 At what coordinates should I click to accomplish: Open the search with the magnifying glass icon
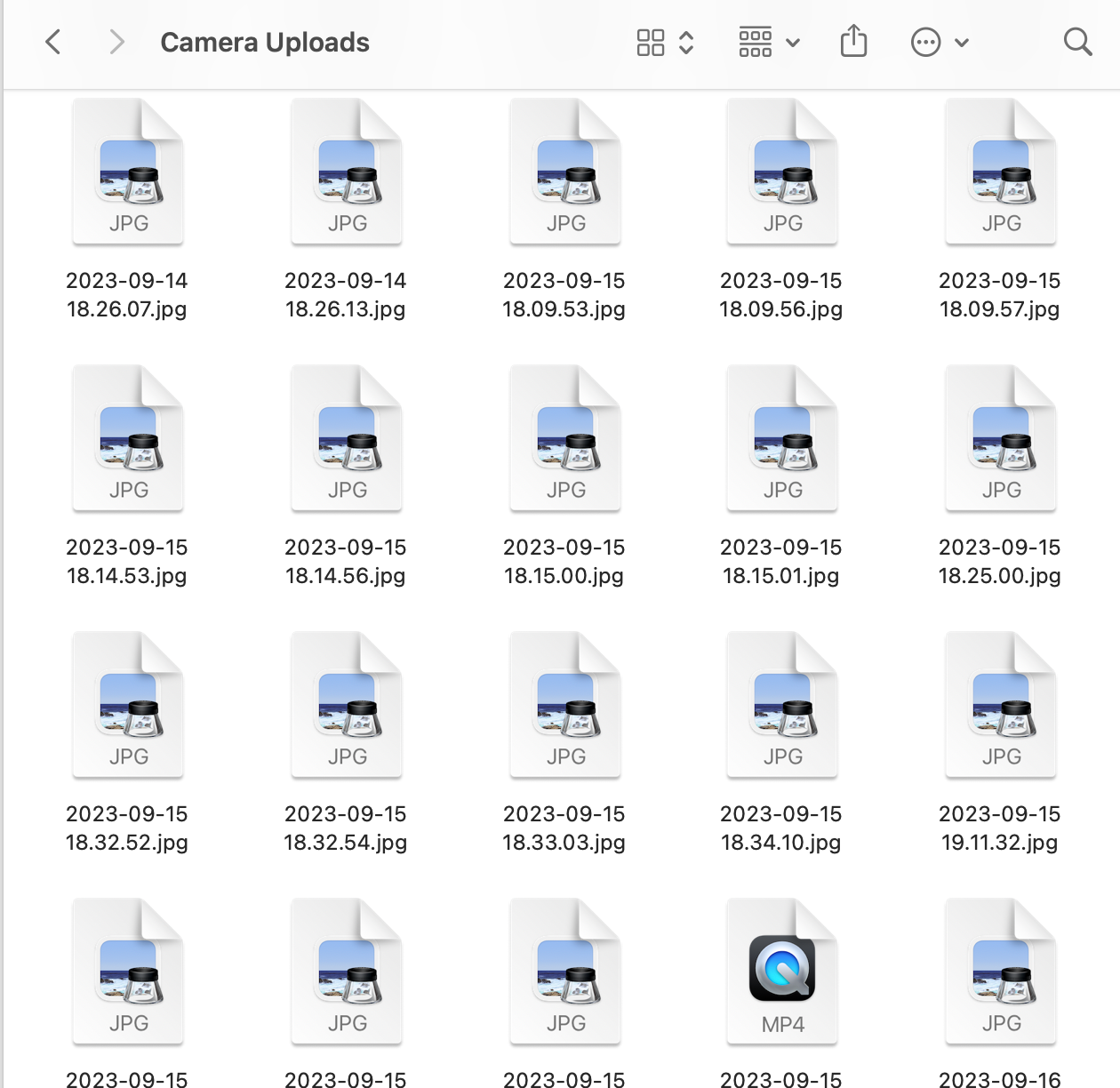pyautogui.click(x=1077, y=41)
